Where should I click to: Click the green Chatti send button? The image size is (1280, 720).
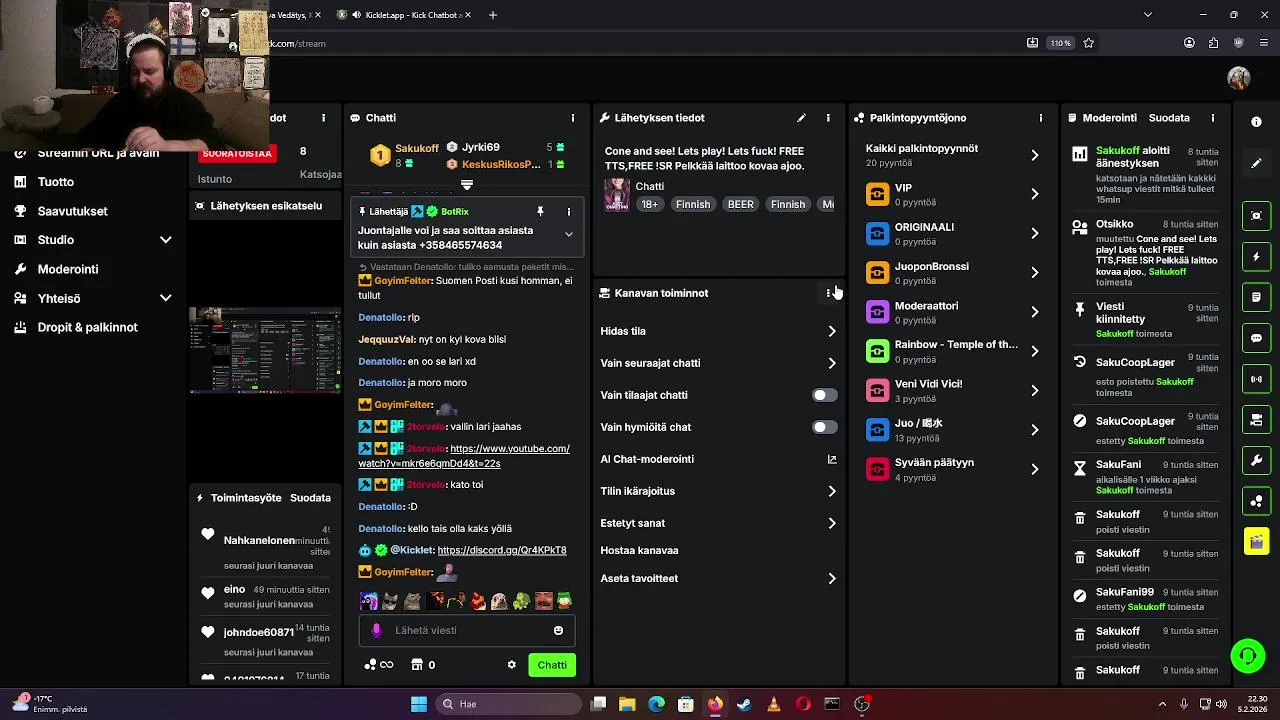tap(552, 665)
